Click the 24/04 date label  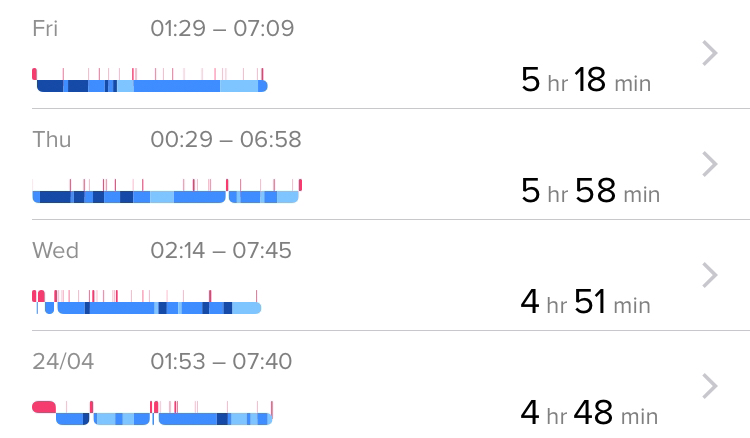[x=63, y=361]
